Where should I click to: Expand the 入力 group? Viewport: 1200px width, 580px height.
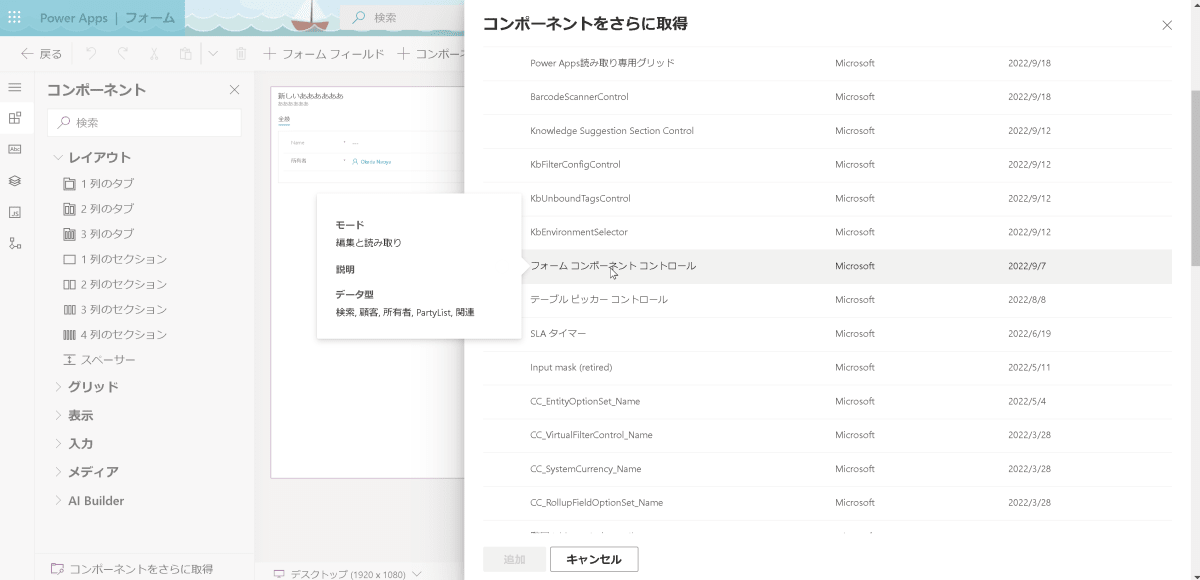[x=73, y=444]
